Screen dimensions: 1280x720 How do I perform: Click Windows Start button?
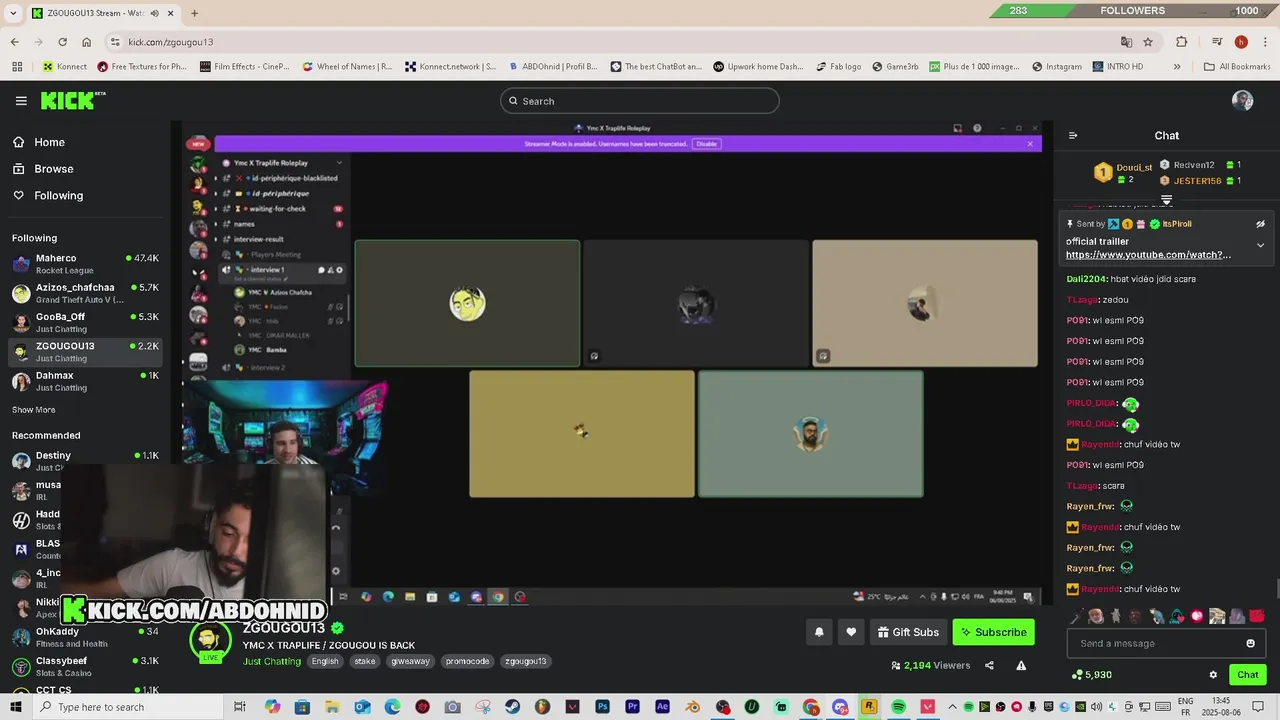point(16,707)
